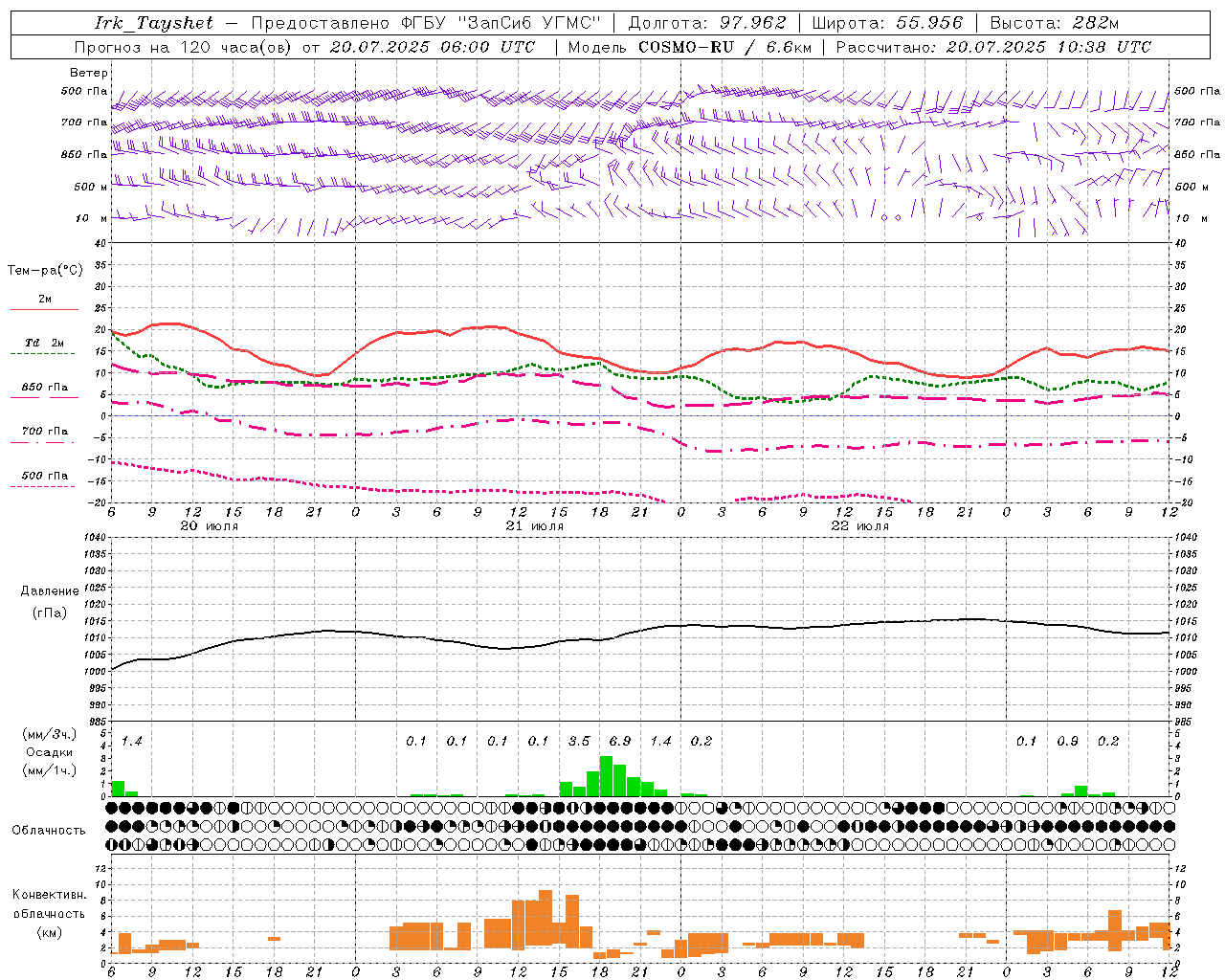Click the tallest green precipitation bar
Screen dimensions: 1225x980
coord(606,776)
